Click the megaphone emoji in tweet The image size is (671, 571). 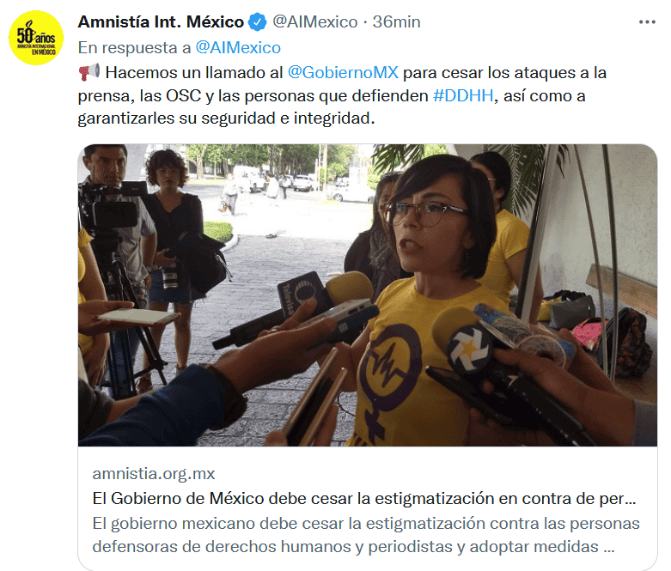tap(89, 72)
